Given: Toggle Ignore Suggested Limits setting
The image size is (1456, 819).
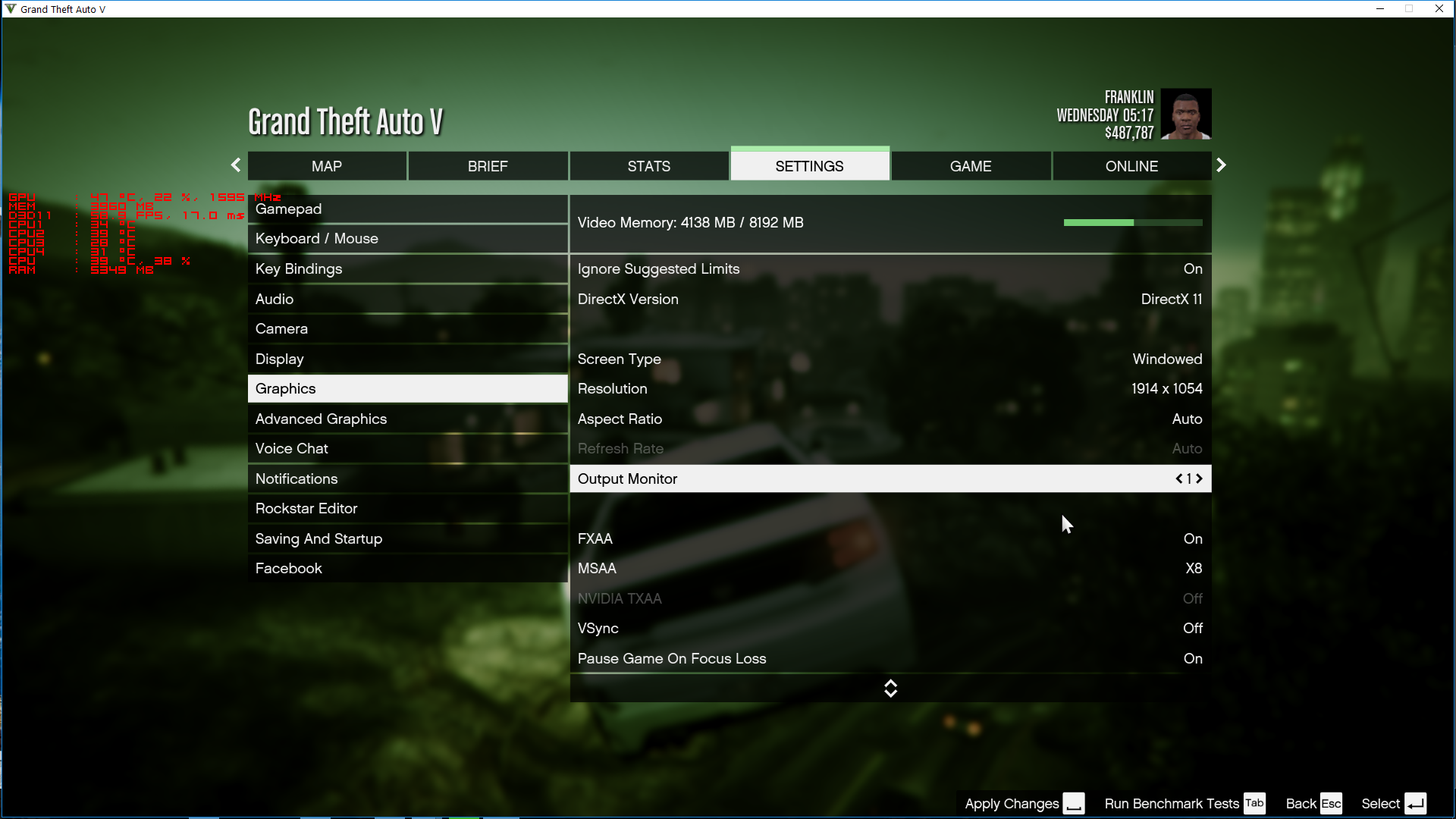Looking at the screenshot, I should click(890, 269).
